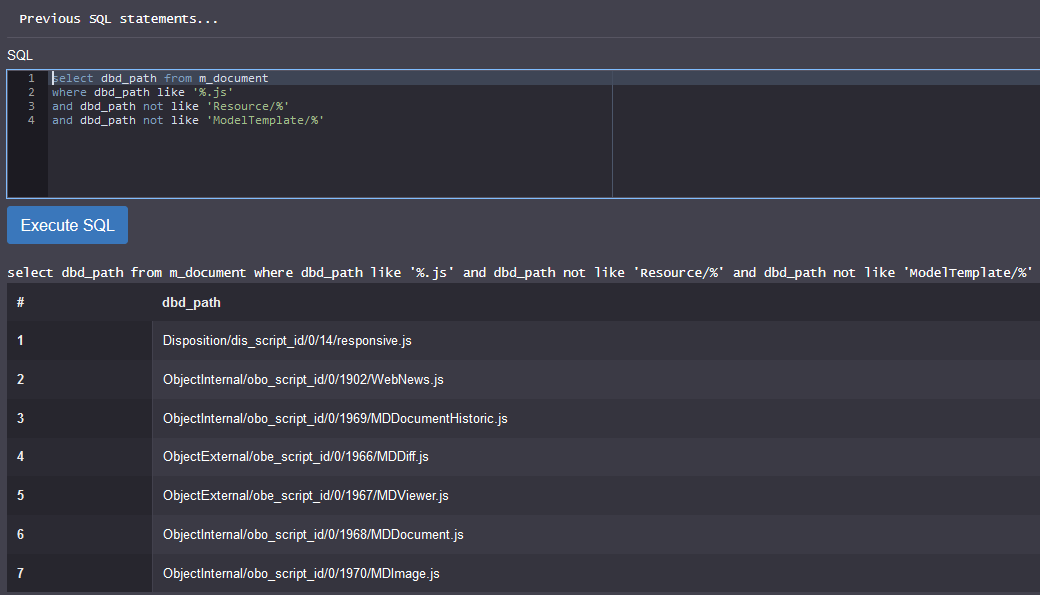Select the MDDocument.js path cell
This screenshot has height=595, width=1040.
tap(313, 535)
